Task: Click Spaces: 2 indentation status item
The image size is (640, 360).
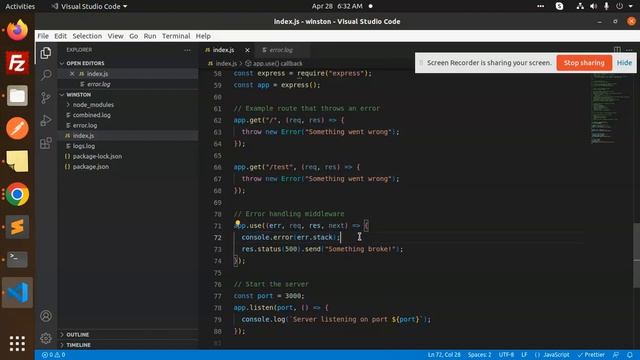Action: (479, 355)
